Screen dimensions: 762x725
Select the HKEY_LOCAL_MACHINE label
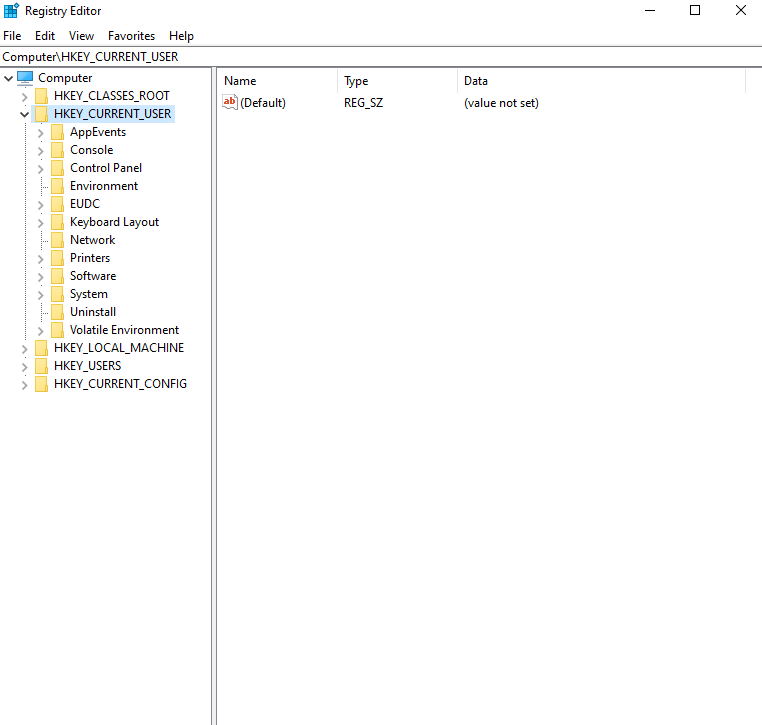pyautogui.click(x=119, y=347)
